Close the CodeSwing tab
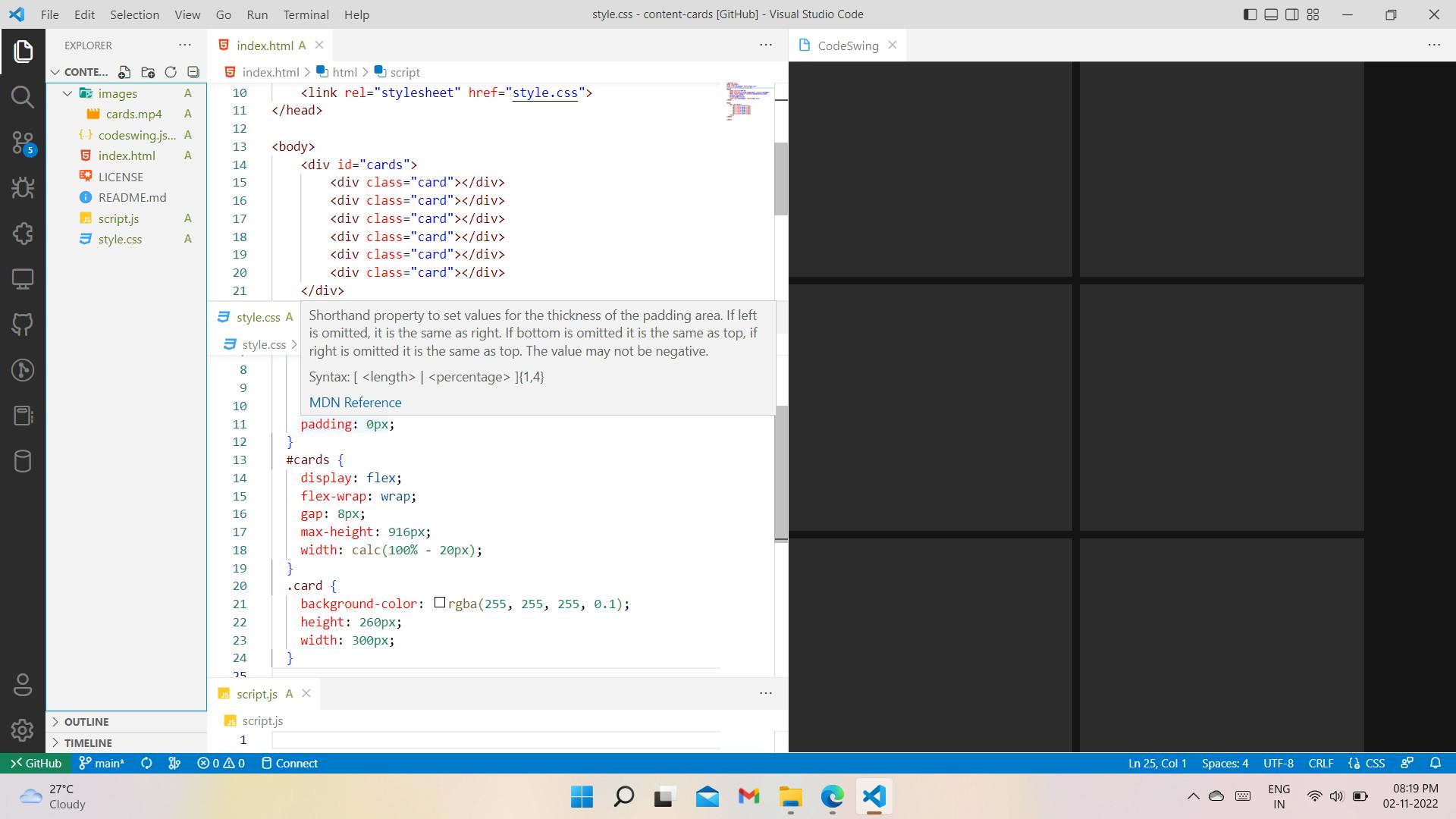The width and height of the screenshot is (1456, 819). [893, 45]
